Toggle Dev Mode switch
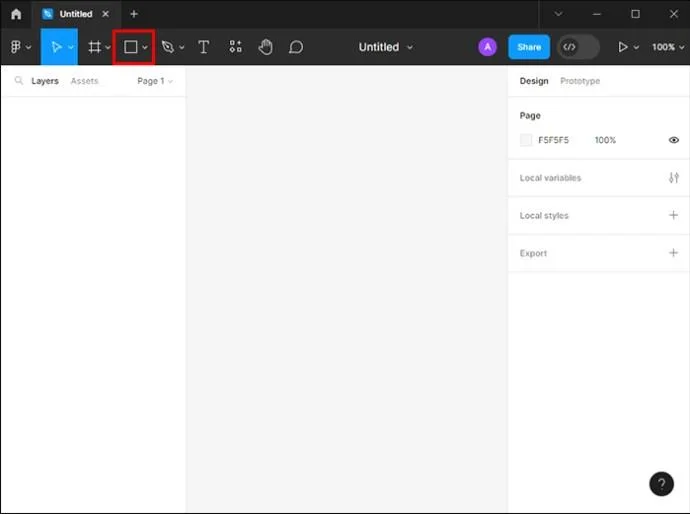The width and height of the screenshot is (690, 514). pos(578,47)
